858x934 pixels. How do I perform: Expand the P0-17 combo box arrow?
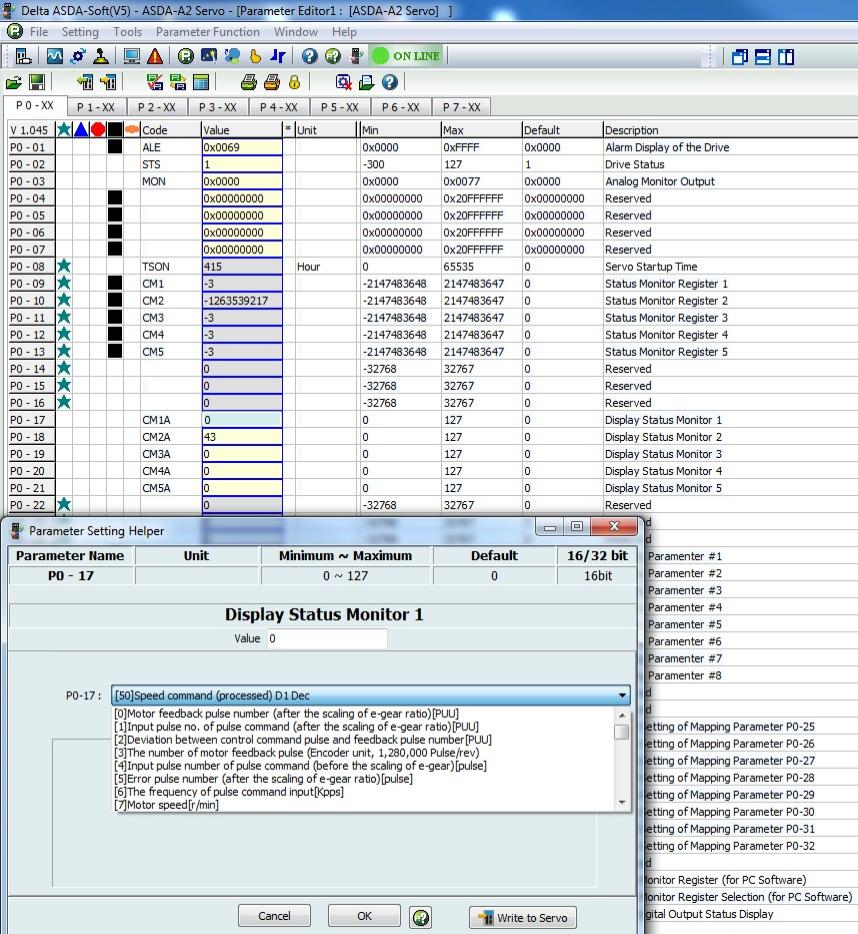pyautogui.click(x=622, y=695)
